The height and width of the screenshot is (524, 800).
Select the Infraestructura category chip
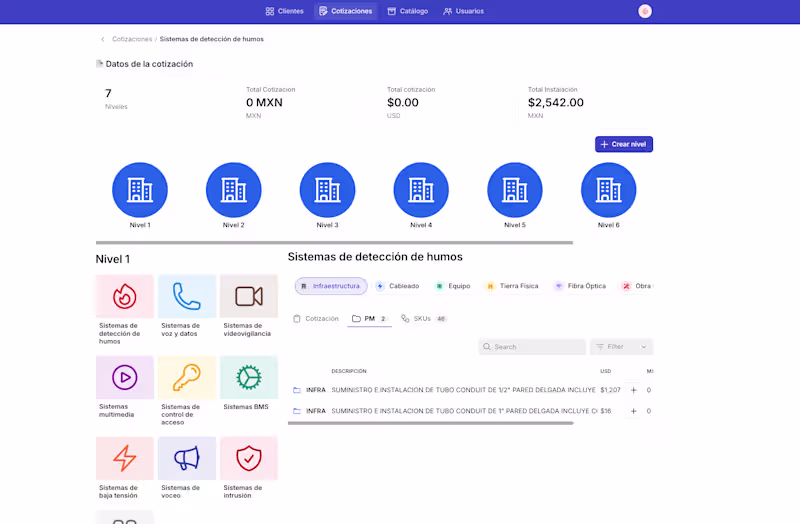coord(331,286)
